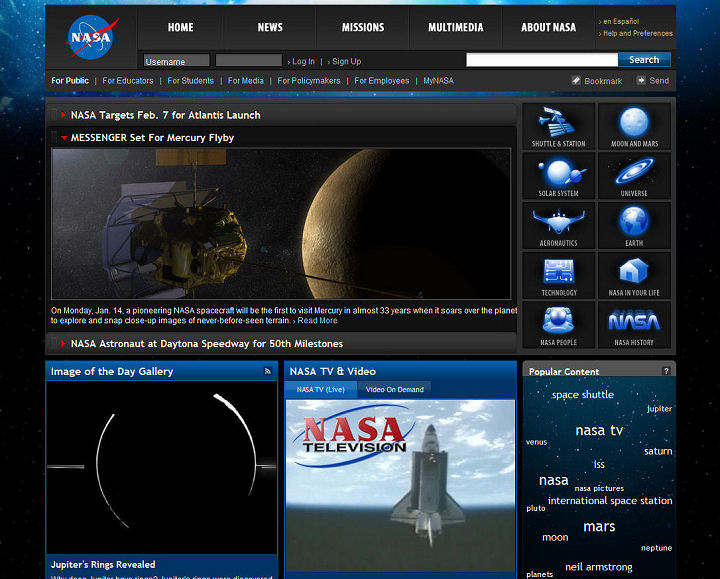Open the ABOUT NASA navigation menu
This screenshot has height=579, width=720.
point(548,28)
